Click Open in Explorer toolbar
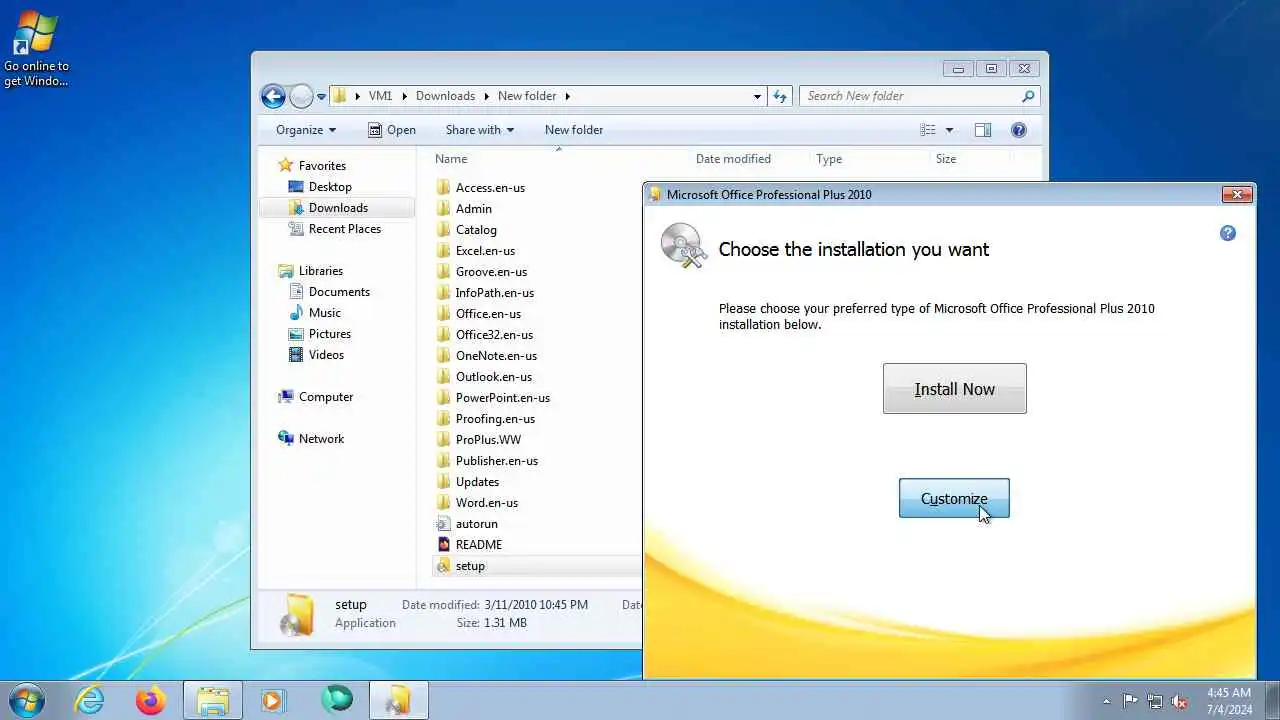This screenshot has height=720, width=1280. (x=392, y=130)
